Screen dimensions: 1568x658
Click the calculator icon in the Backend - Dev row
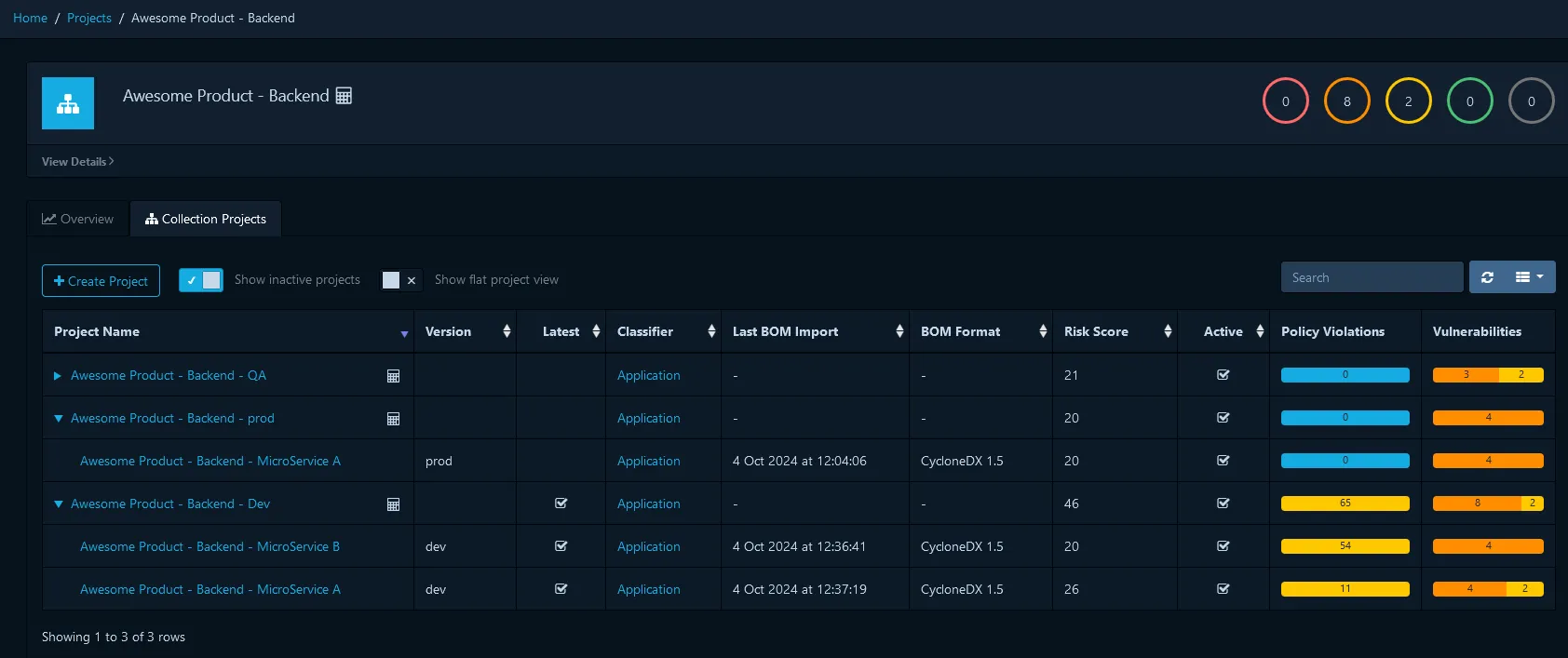pyautogui.click(x=393, y=504)
